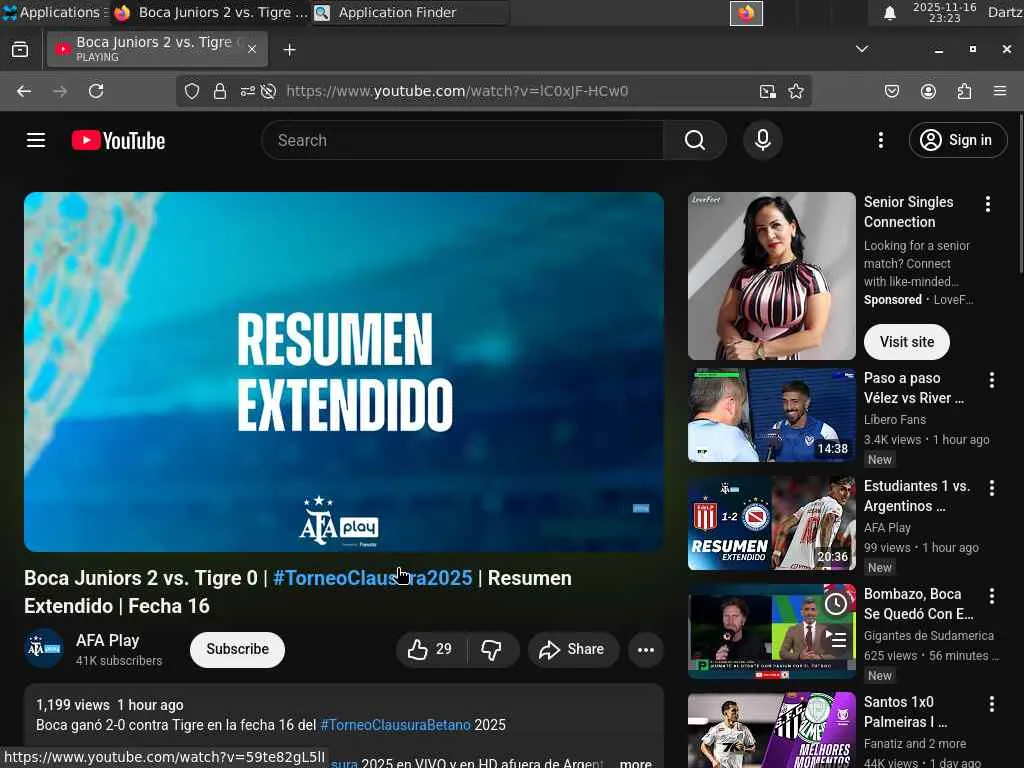This screenshot has height=768, width=1024.
Task: Open Firefox View tab overview icon
Action: tap(20, 50)
